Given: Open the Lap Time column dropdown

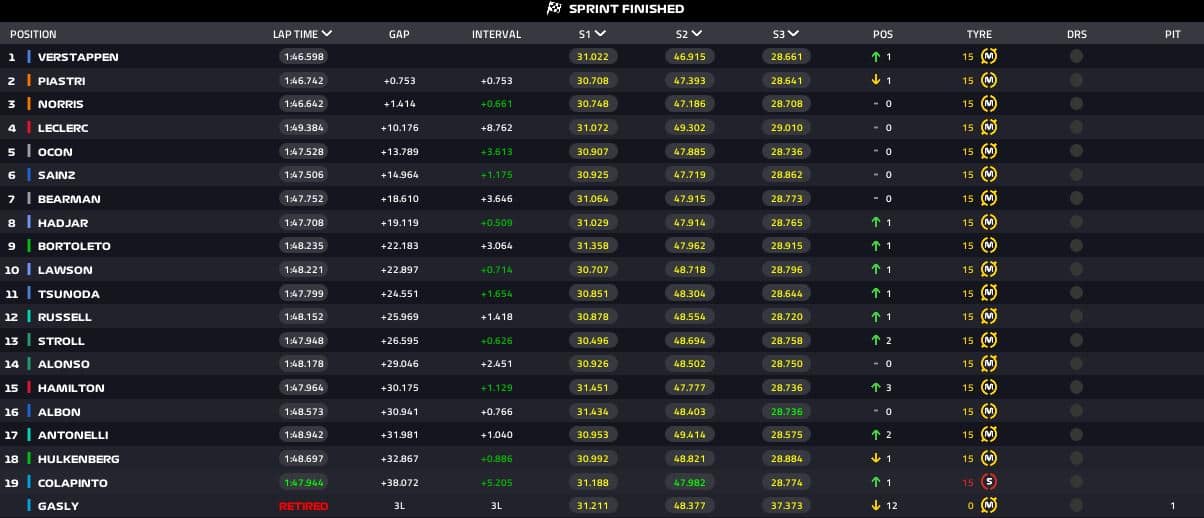Looking at the screenshot, I should pyautogui.click(x=327, y=34).
